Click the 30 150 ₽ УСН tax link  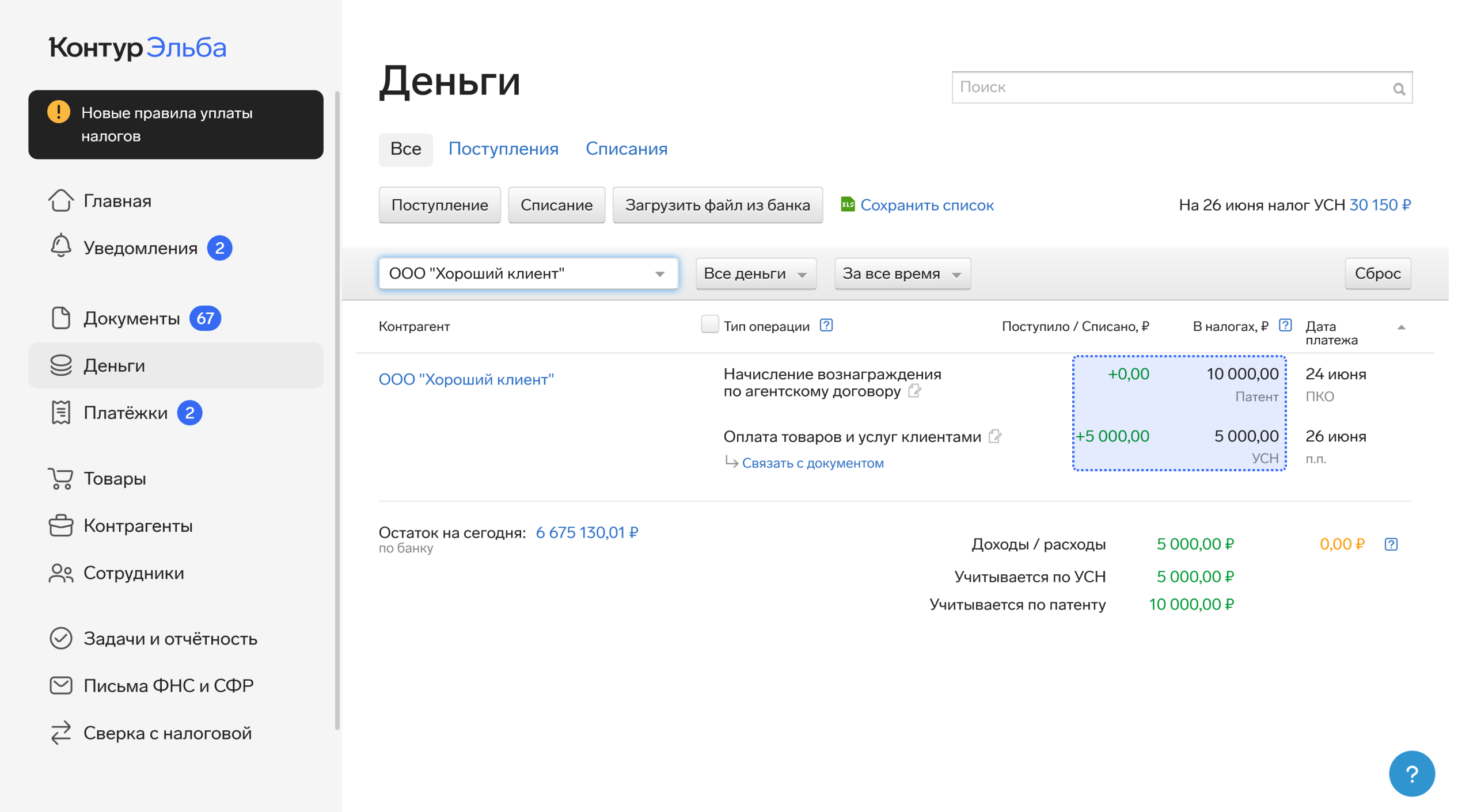point(1380,205)
